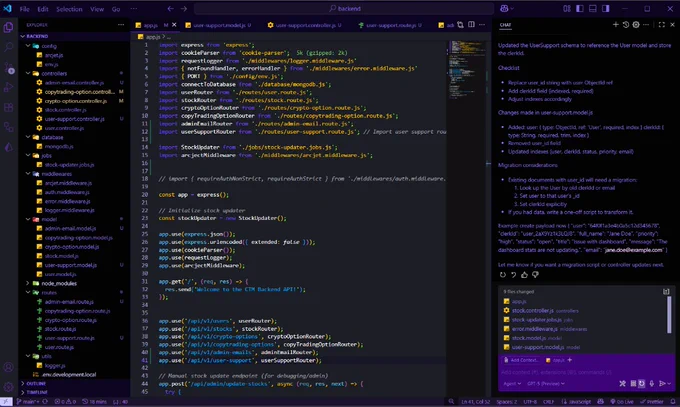Viewport: 680px width, 407px height.
Task: Toggle the bottom panel visibility
Action: coord(592,8)
